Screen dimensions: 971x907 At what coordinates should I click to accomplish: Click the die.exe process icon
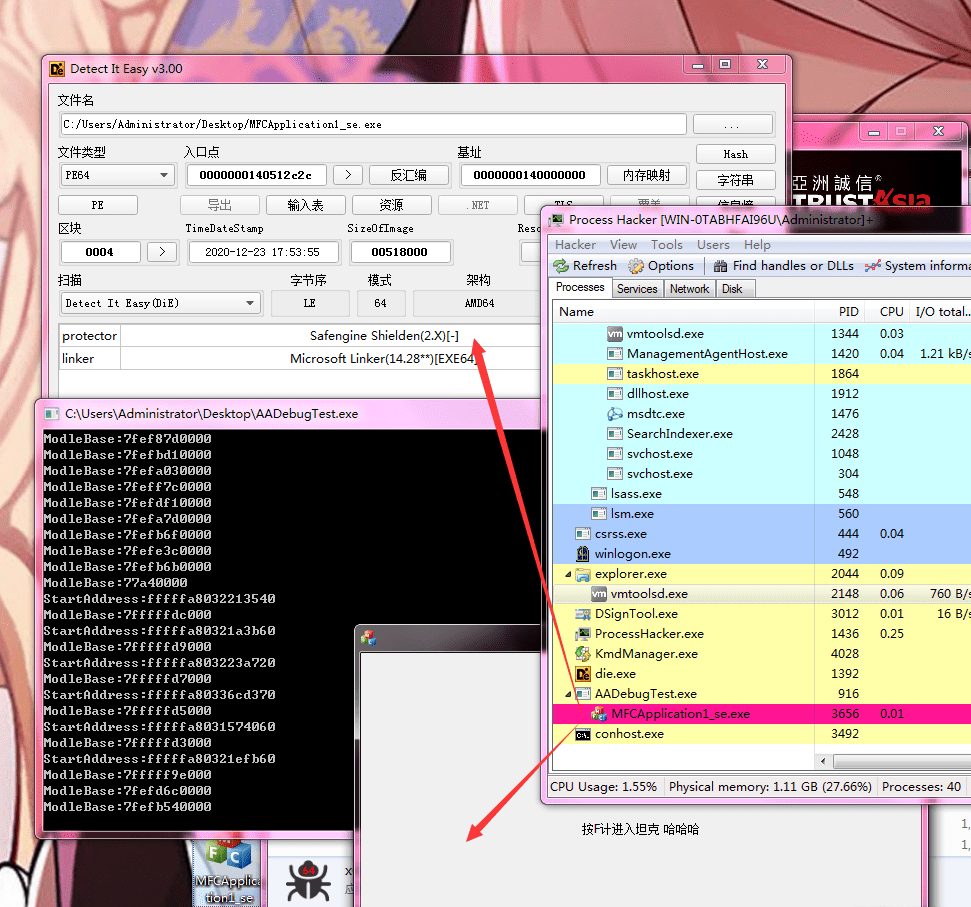pos(583,674)
